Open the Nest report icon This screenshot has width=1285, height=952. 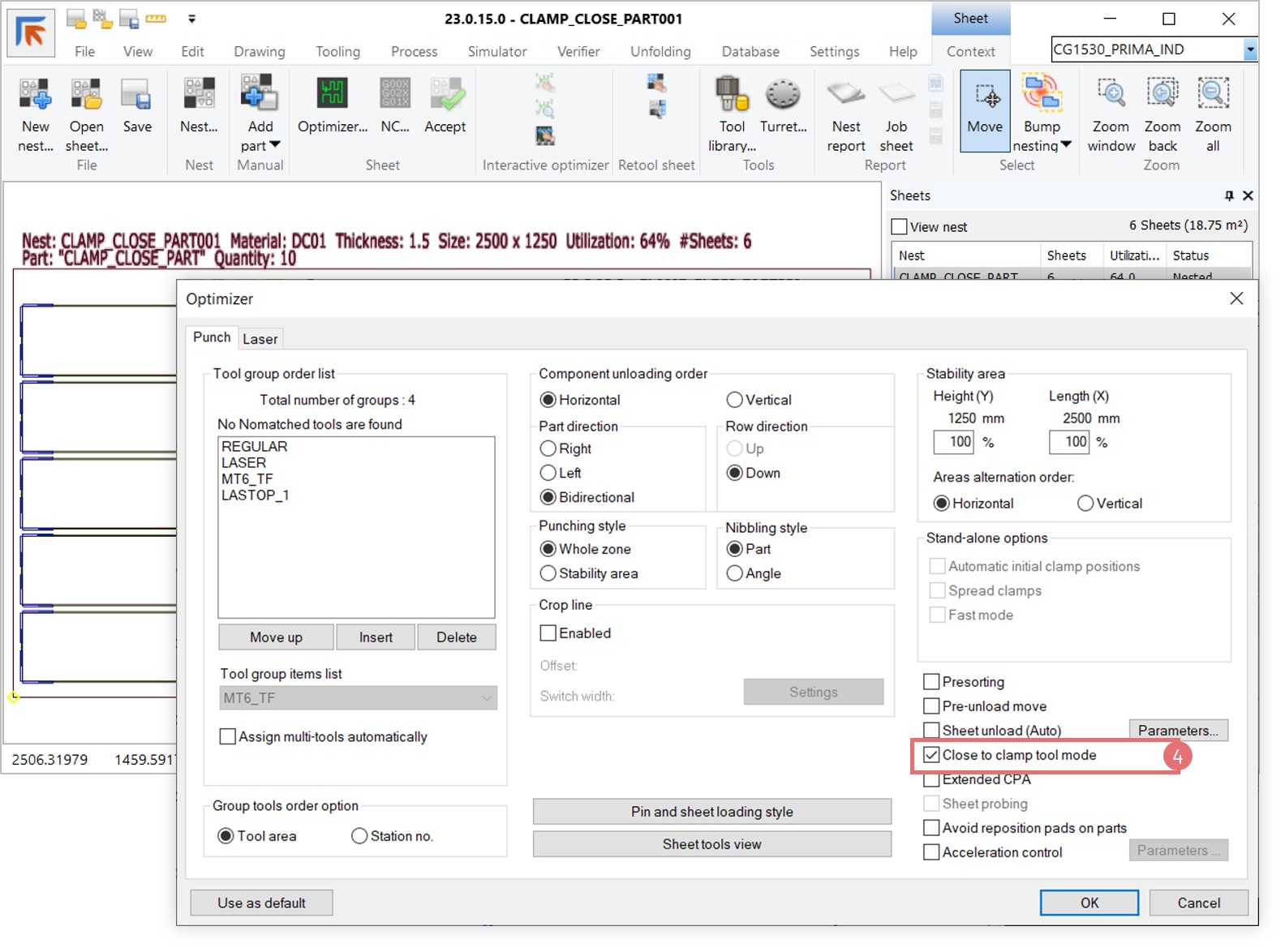(845, 96)
